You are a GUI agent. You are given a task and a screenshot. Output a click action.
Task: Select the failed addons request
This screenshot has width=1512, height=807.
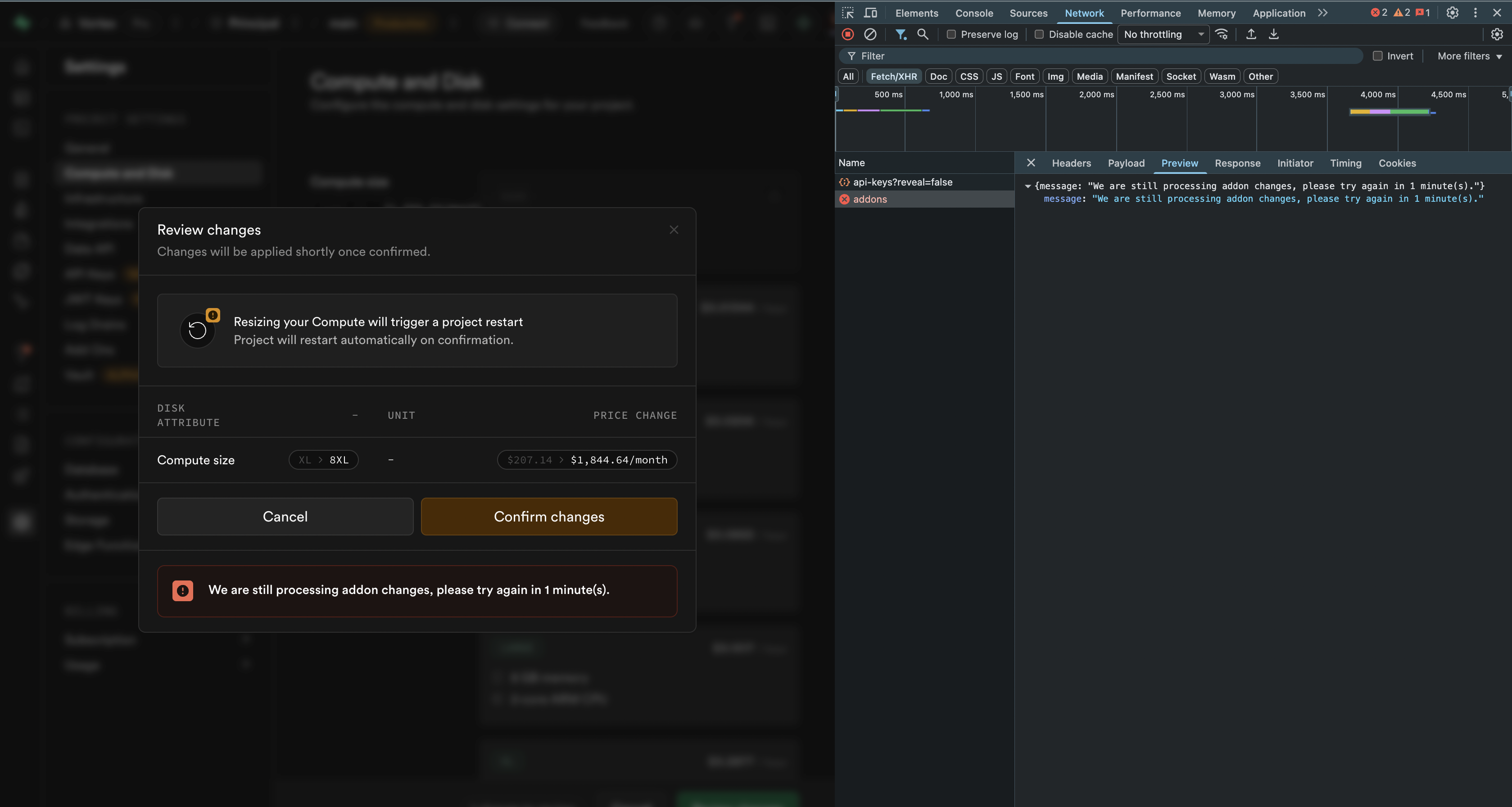[870, 199]
